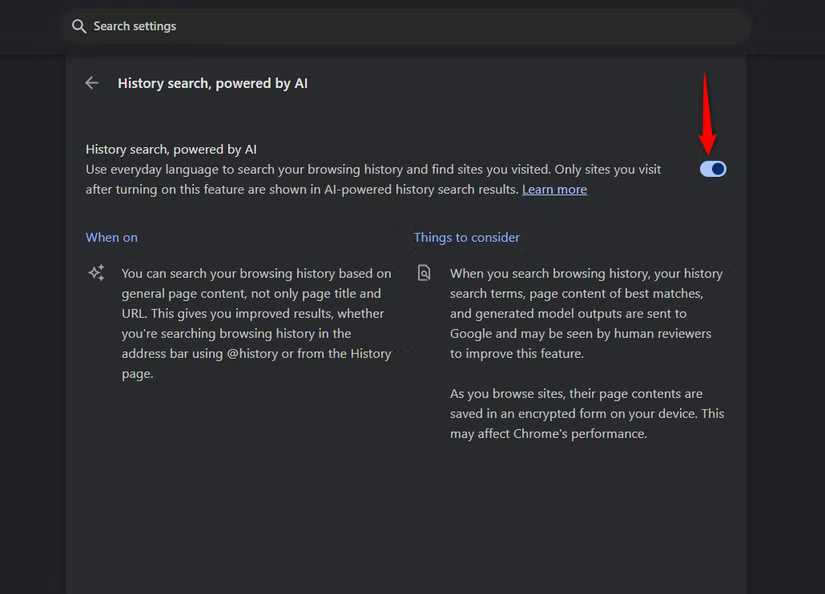This screenshot has height=594, width=825.
Task: Open the Learn more link
Action: (554, 189)
